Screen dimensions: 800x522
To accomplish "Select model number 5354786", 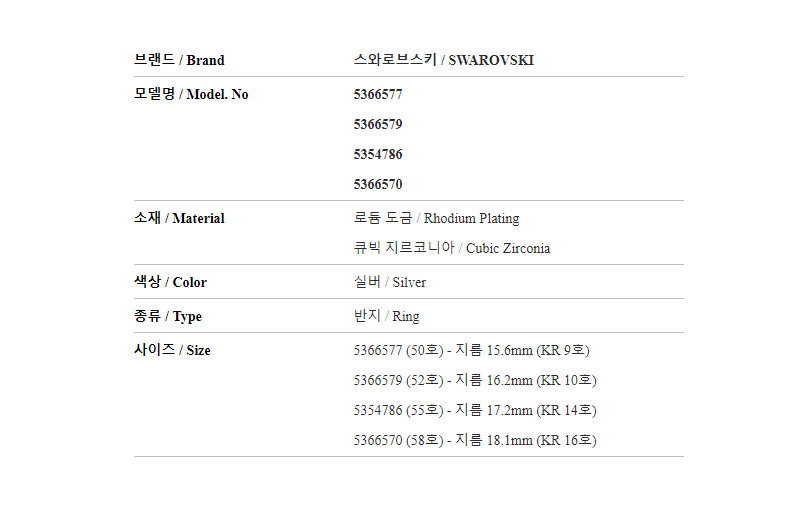I will point(378,155).
